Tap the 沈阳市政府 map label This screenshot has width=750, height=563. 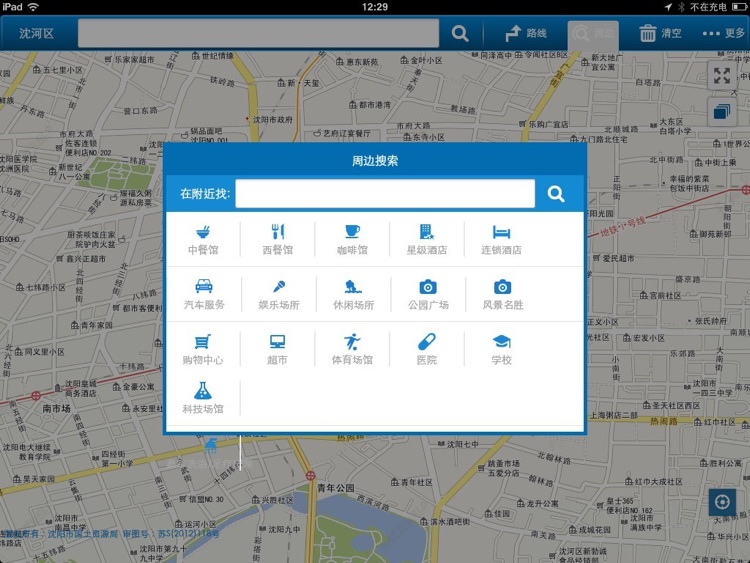pos(273,119)
